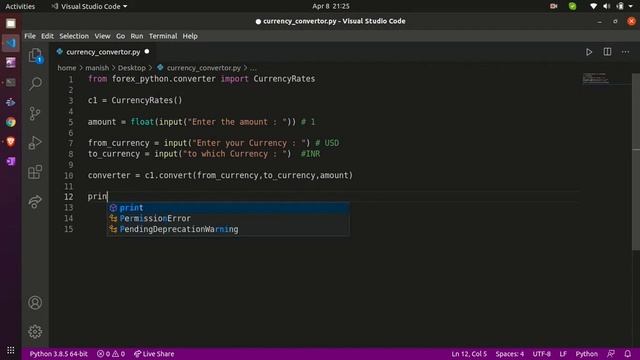This screenshot has width=640, height=360.
Task: Open the Edit menu
Action: 47,36
